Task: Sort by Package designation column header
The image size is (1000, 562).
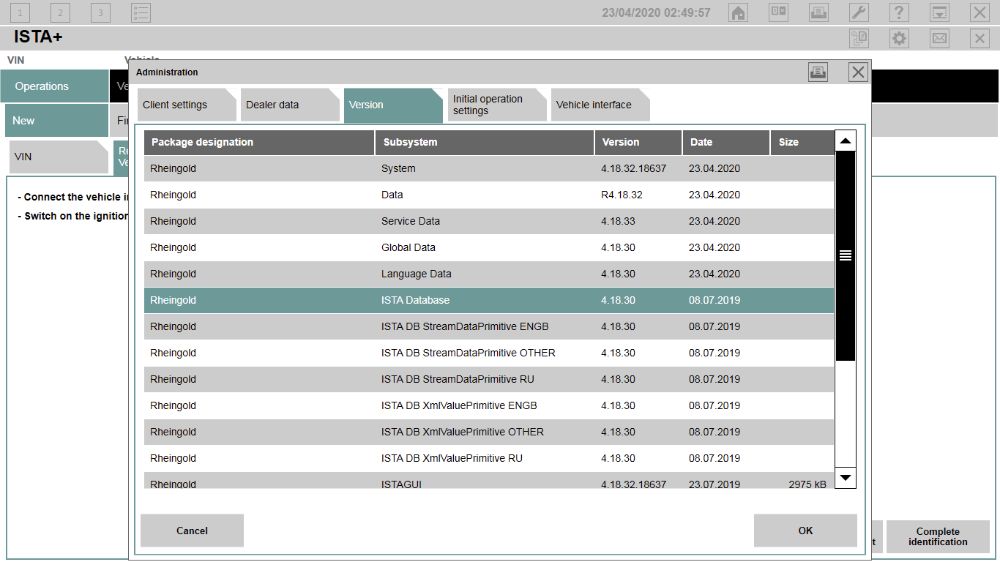Action: click(x=259, y=142)
